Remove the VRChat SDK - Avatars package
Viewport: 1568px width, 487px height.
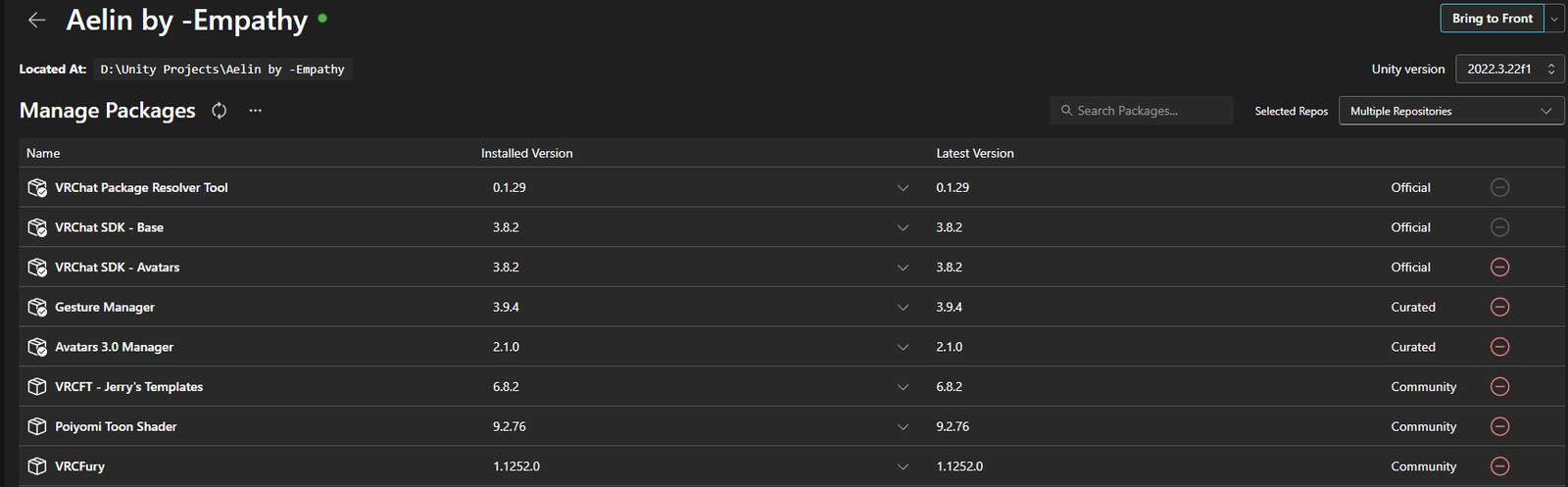[x=1499, y=267]
